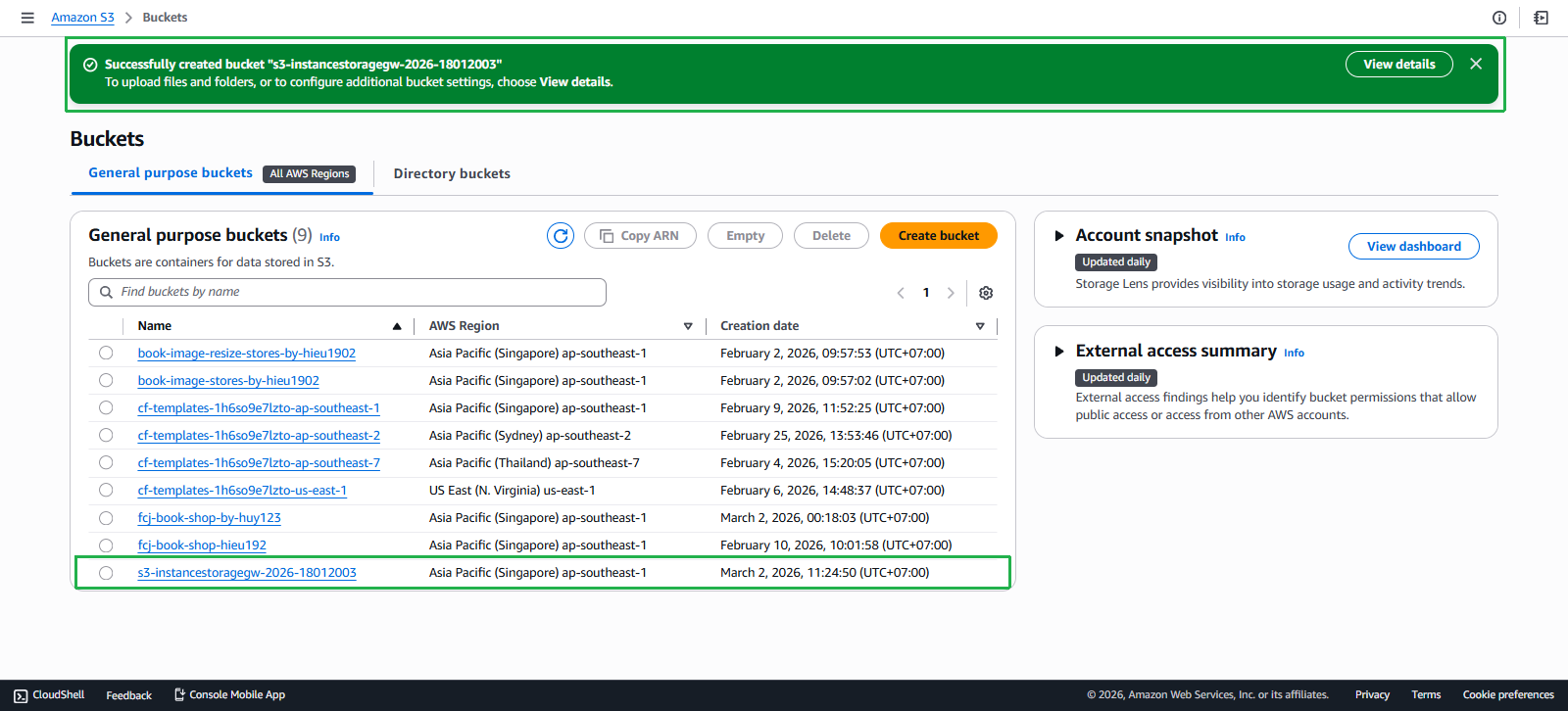Click the panel toggle icon at top right
Screen dimensions: 1568x711
1542,18
